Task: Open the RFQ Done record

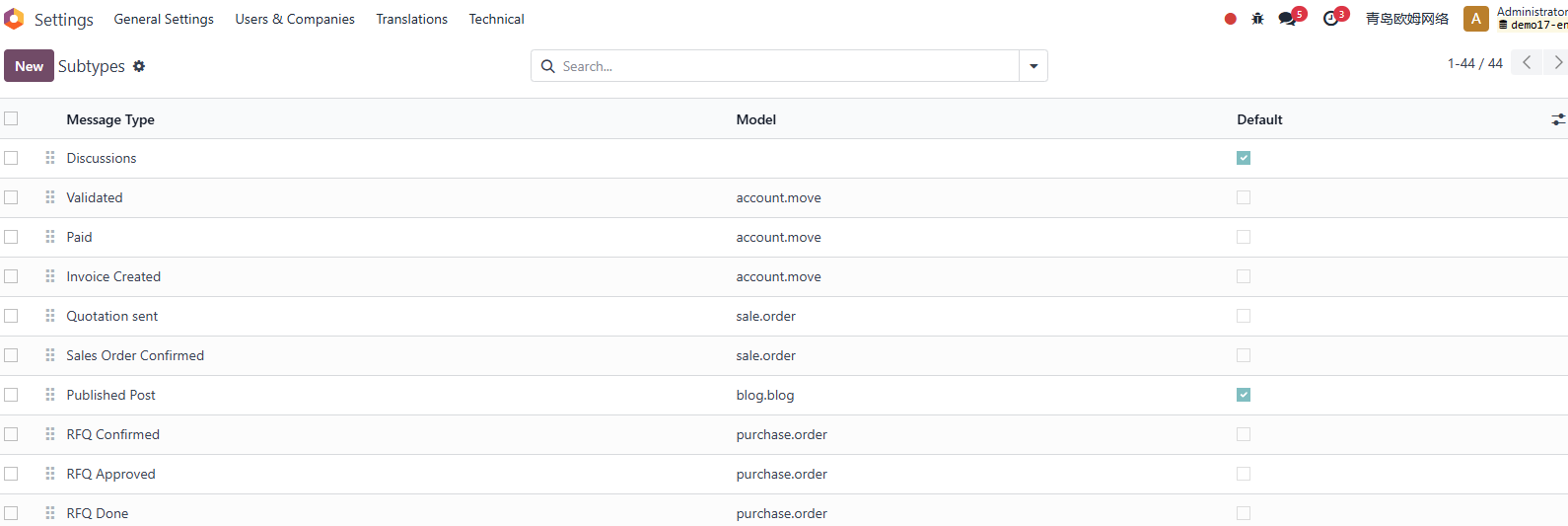Action: pyautogui.click(x=98, y=513)
